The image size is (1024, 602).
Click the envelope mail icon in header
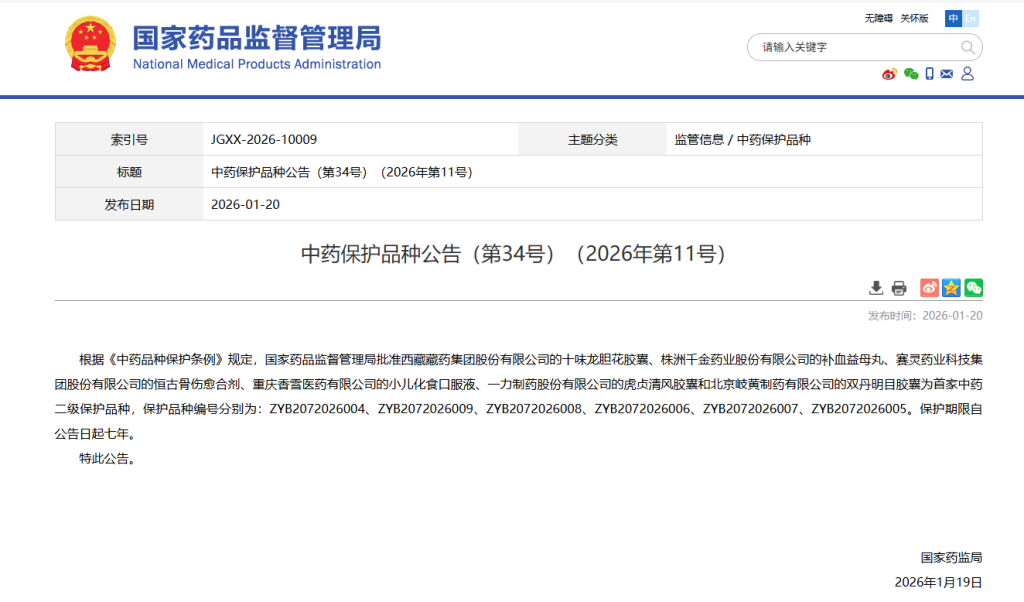click(x=947, y=74)
